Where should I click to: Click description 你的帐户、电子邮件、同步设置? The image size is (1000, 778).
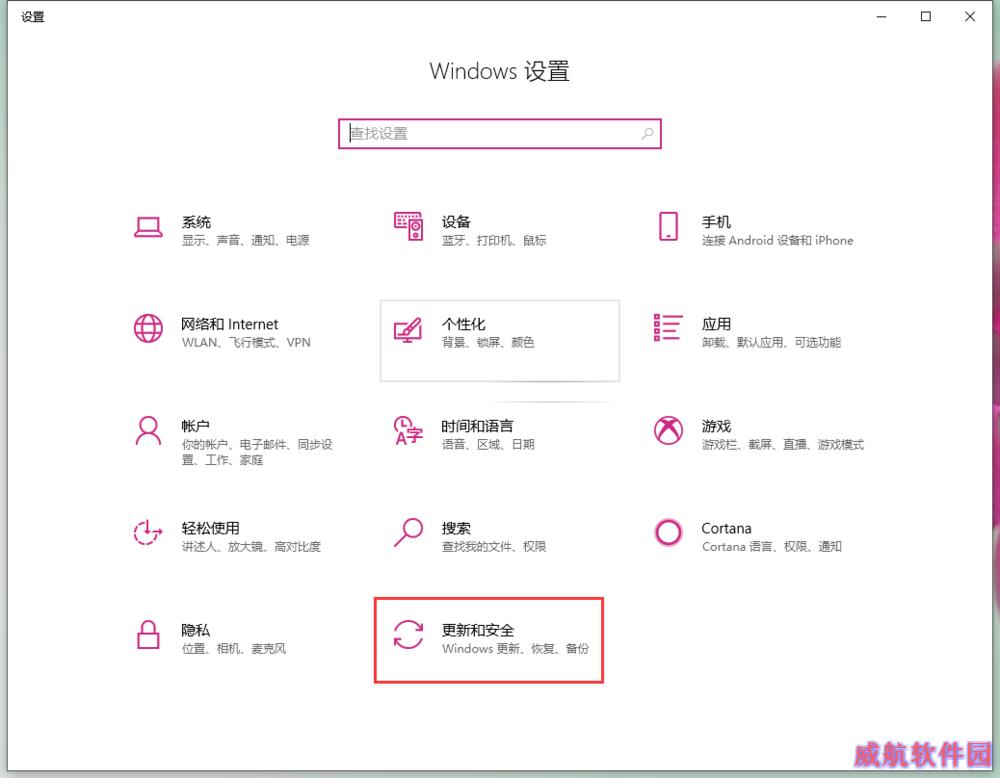[257, 452]
